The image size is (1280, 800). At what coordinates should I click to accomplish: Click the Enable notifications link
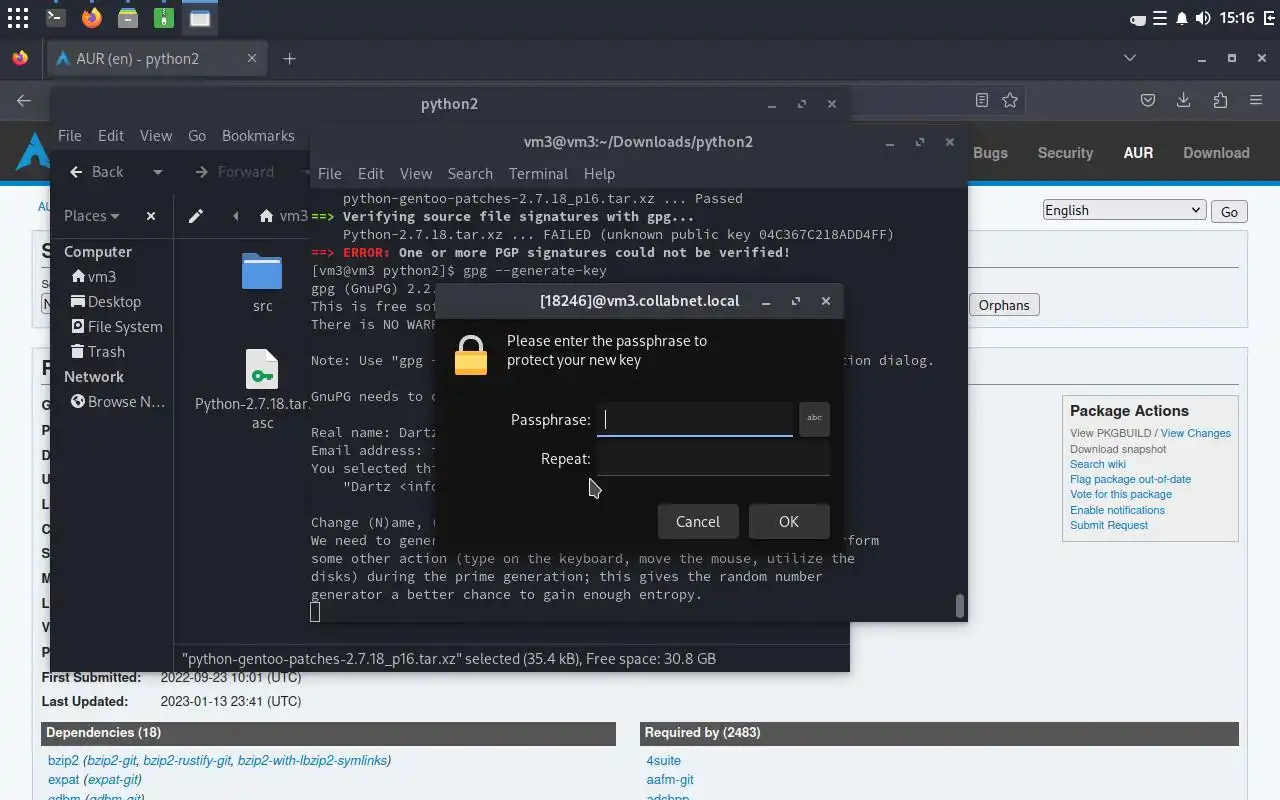coord(1117,510)
